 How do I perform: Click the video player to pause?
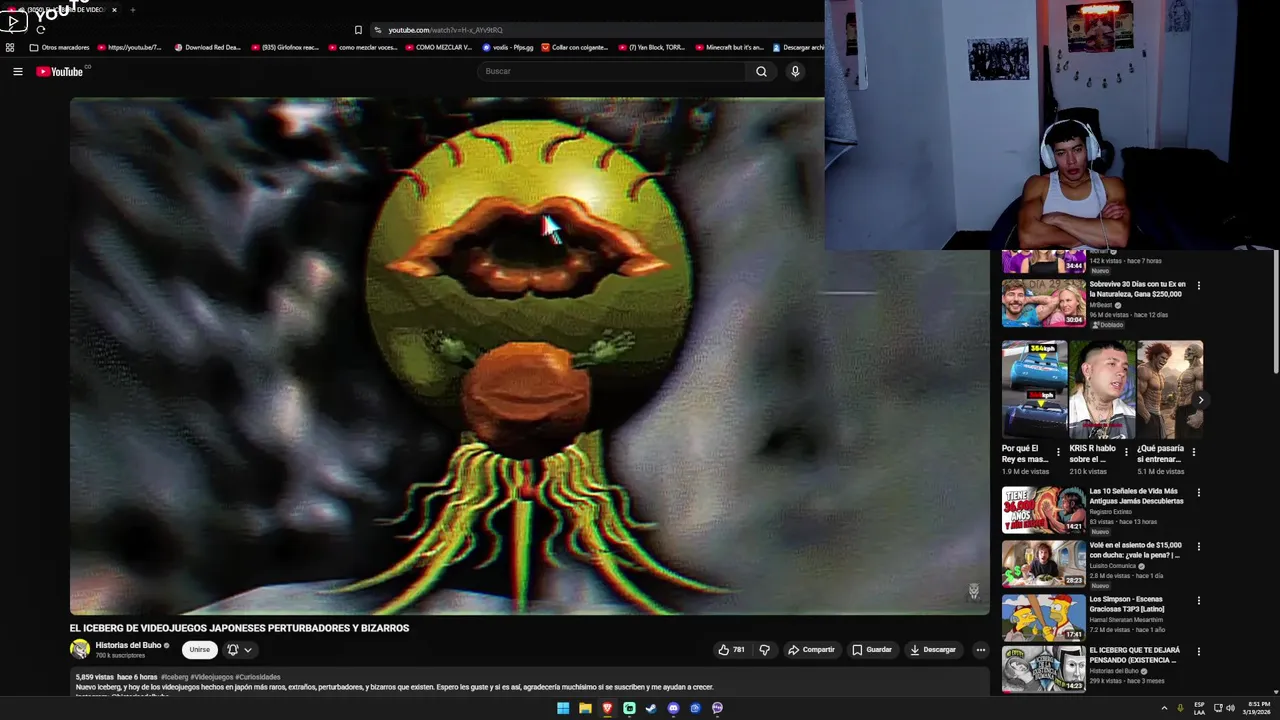click(529, 356)
